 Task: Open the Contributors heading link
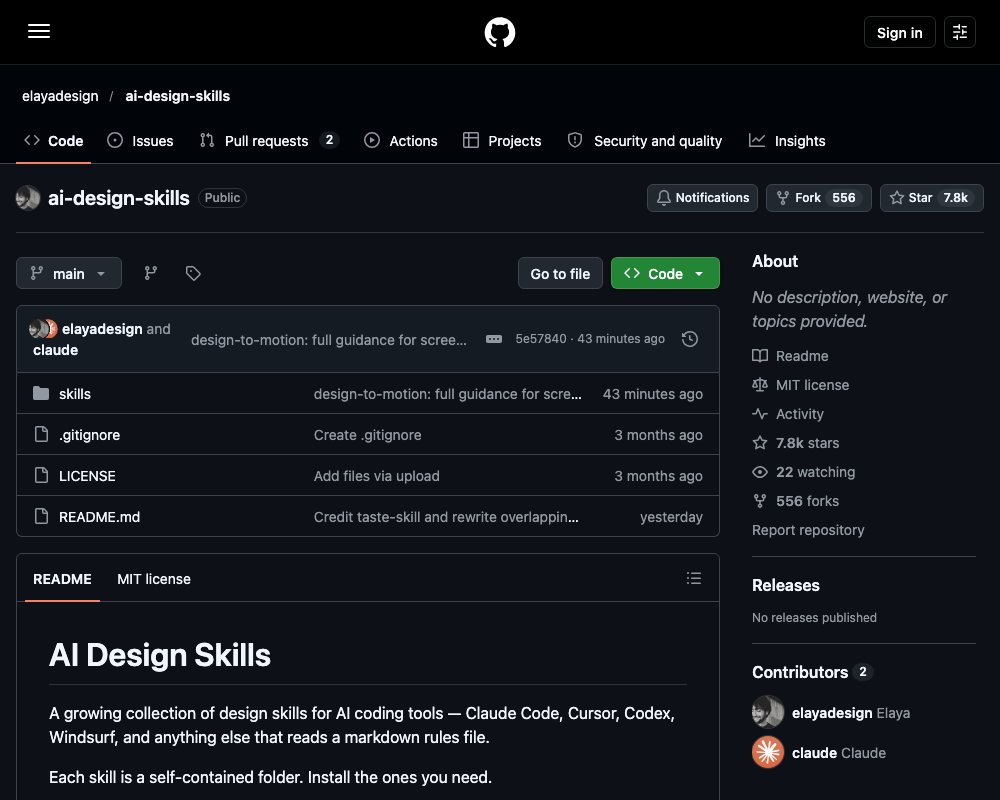tap(812, 672)
